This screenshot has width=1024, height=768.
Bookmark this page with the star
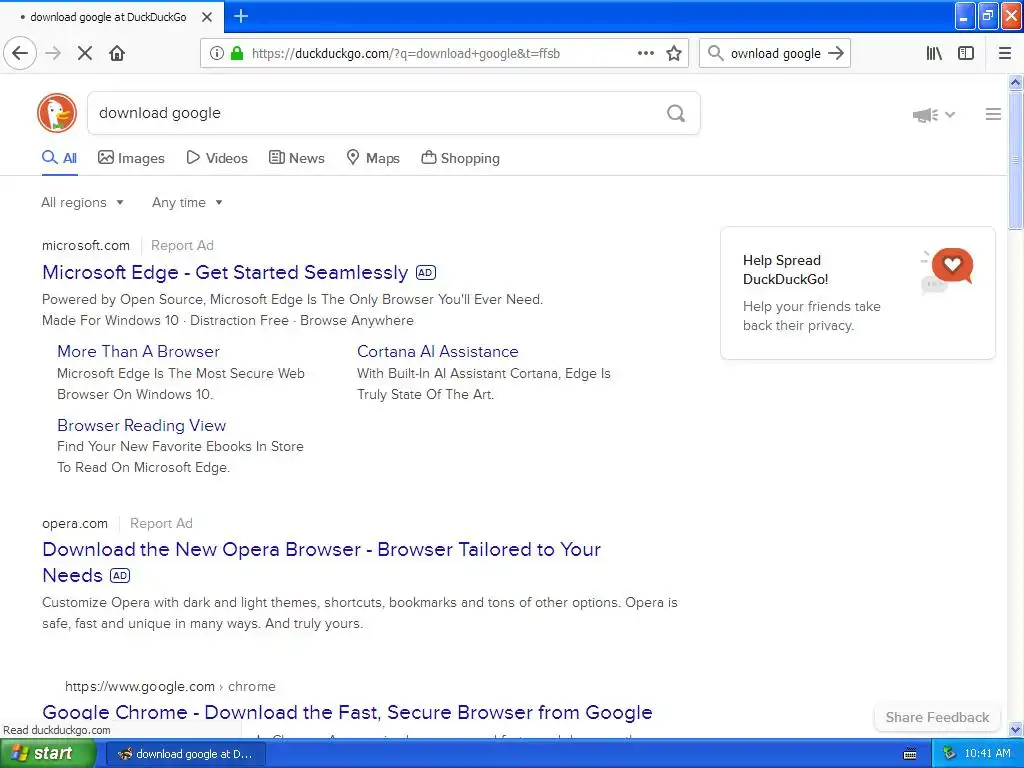674,54
